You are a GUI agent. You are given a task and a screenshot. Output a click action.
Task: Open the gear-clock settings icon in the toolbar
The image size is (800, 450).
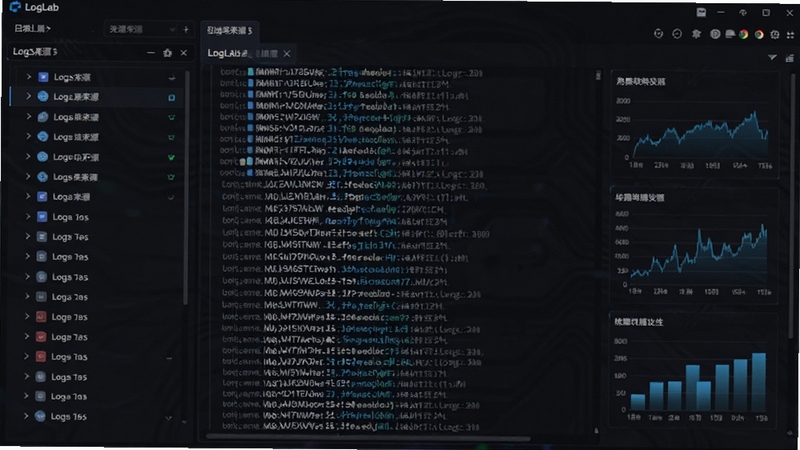click(775, 35)
